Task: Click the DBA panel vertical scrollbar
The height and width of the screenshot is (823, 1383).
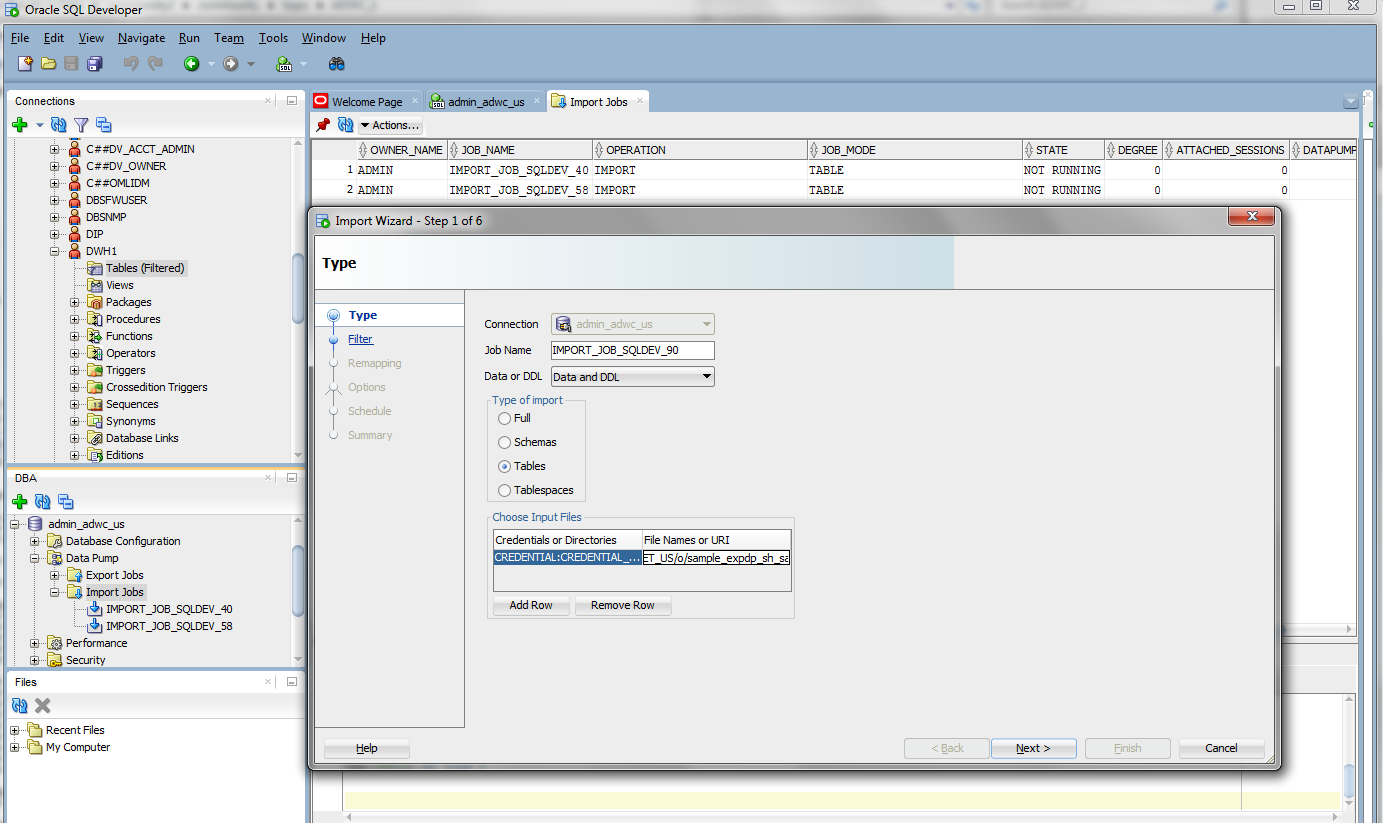Action: coord(297,580)
